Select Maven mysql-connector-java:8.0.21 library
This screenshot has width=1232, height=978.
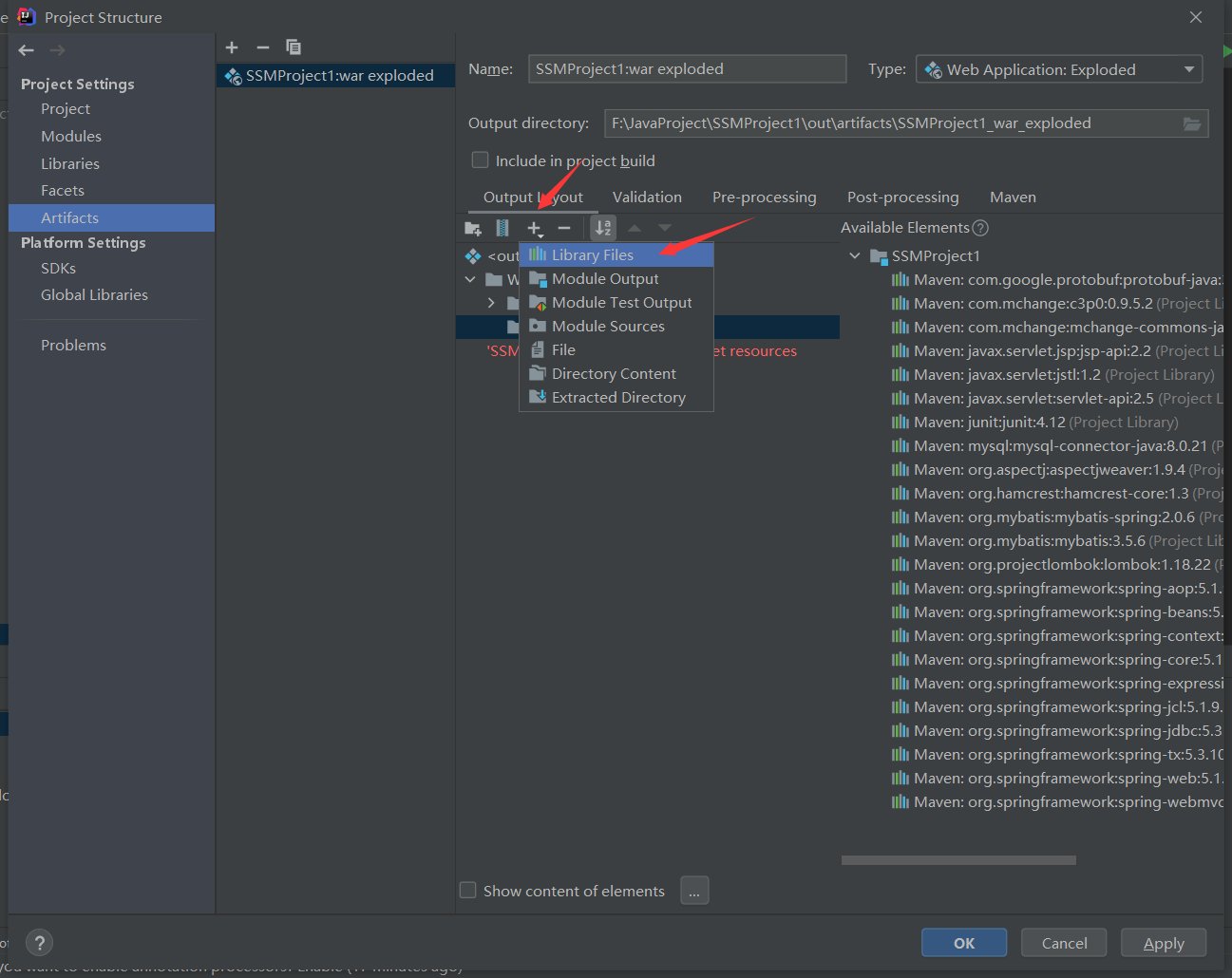pos(1056,445)
